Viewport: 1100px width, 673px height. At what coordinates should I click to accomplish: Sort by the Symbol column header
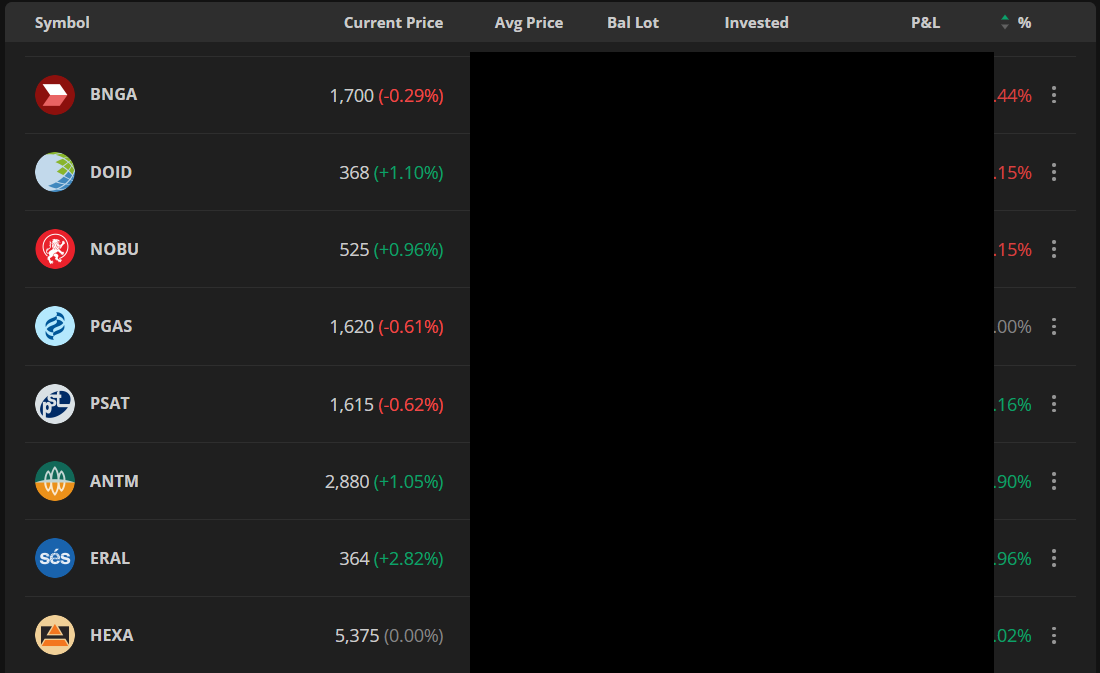[62, 22]
